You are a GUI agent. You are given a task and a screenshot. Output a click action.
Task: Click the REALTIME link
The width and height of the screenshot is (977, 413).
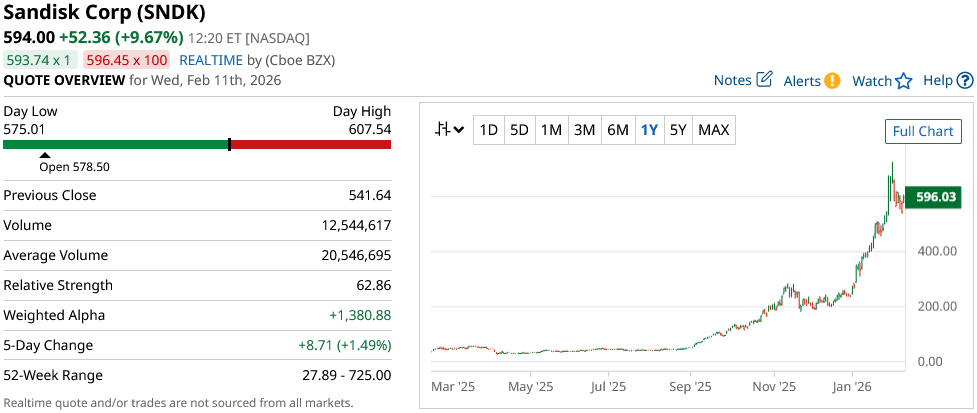210,60
